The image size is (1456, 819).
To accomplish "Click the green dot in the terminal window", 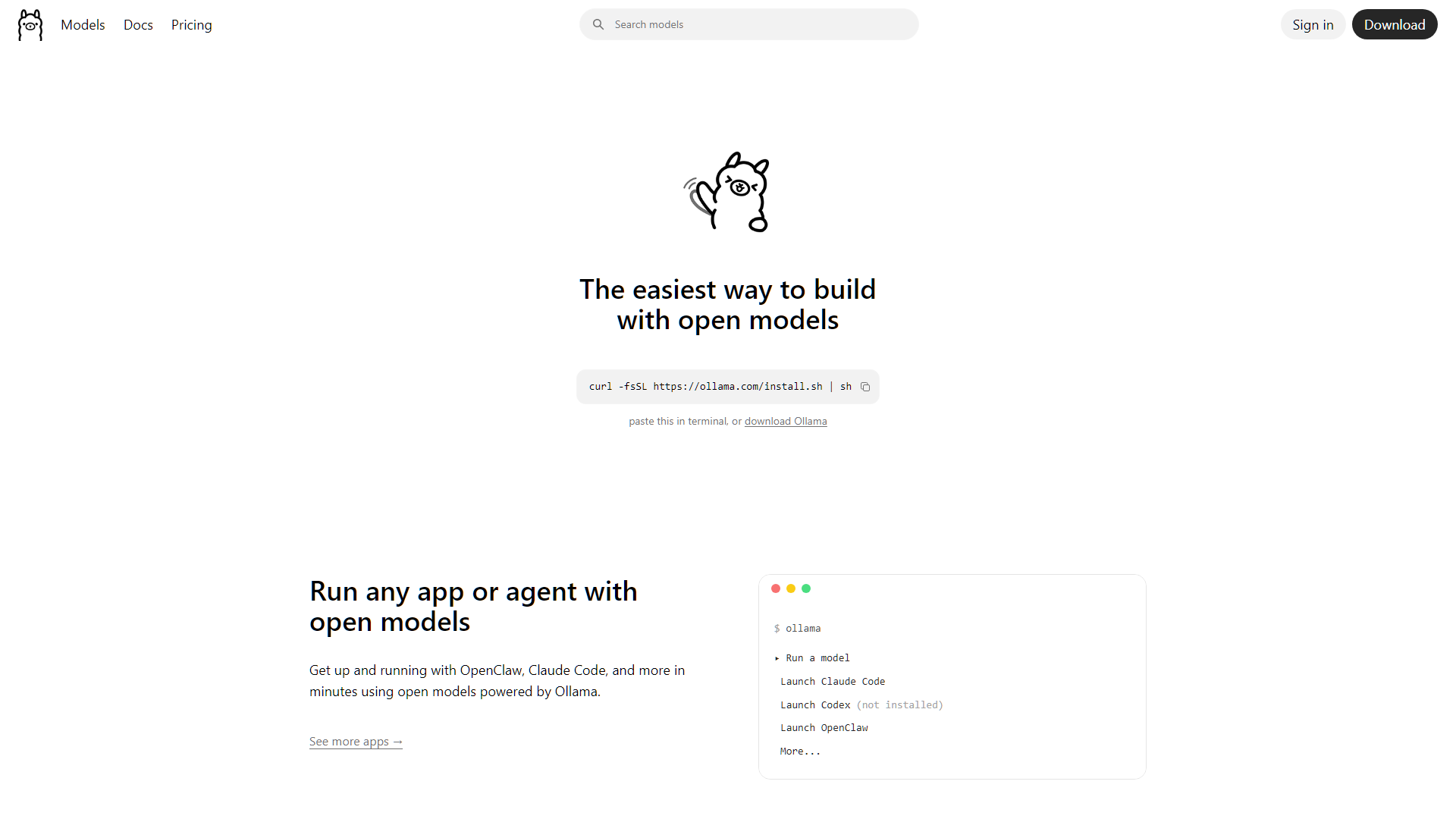I will tap(806, 588).
